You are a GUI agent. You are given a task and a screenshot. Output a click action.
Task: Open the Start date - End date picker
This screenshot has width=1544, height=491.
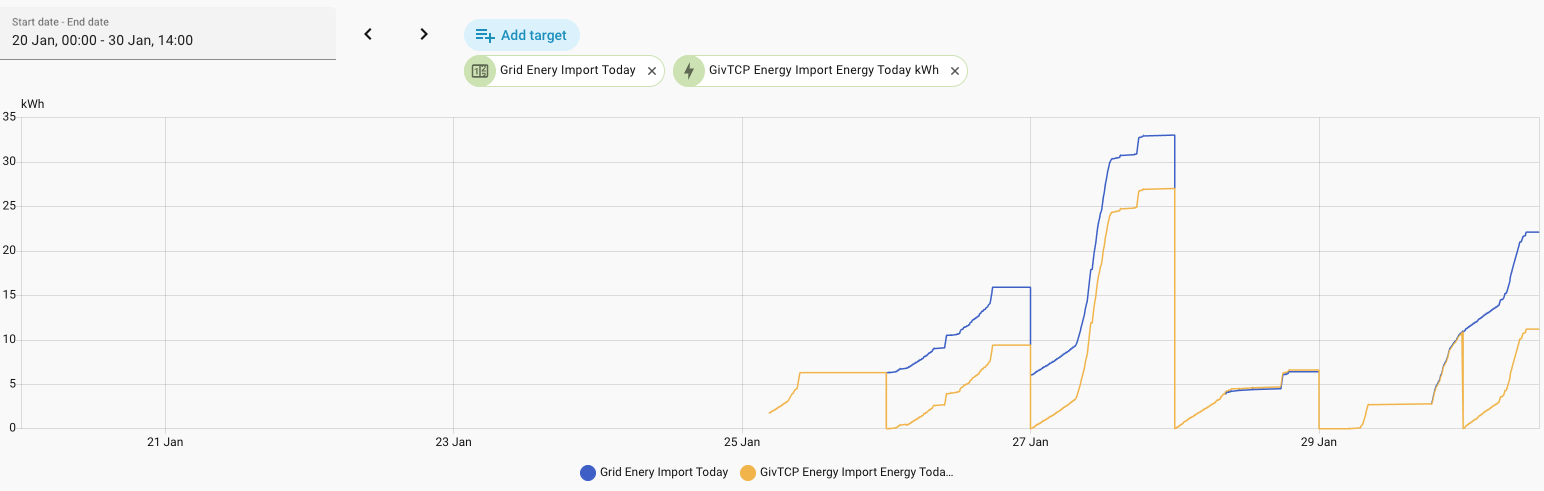pos(168,33)
